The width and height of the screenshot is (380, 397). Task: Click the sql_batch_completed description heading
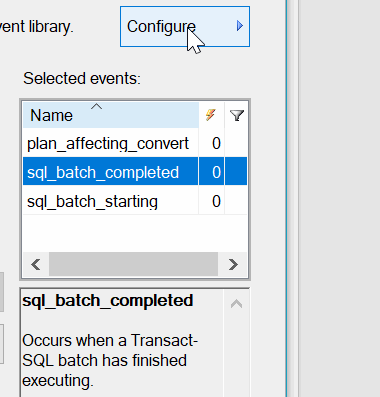click(x=108, y=301)
